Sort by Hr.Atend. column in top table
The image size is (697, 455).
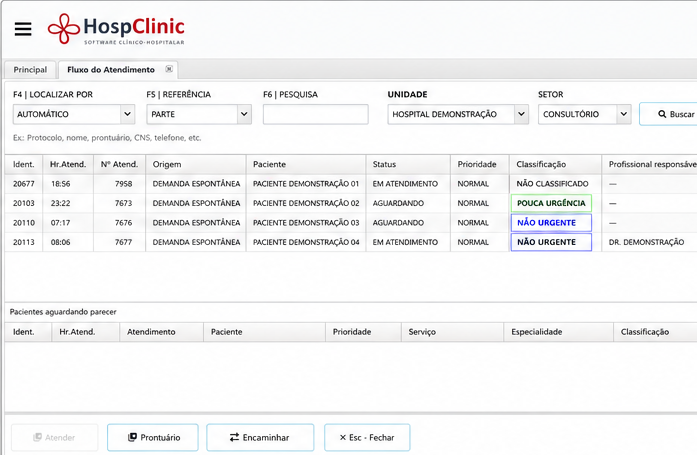68,164
